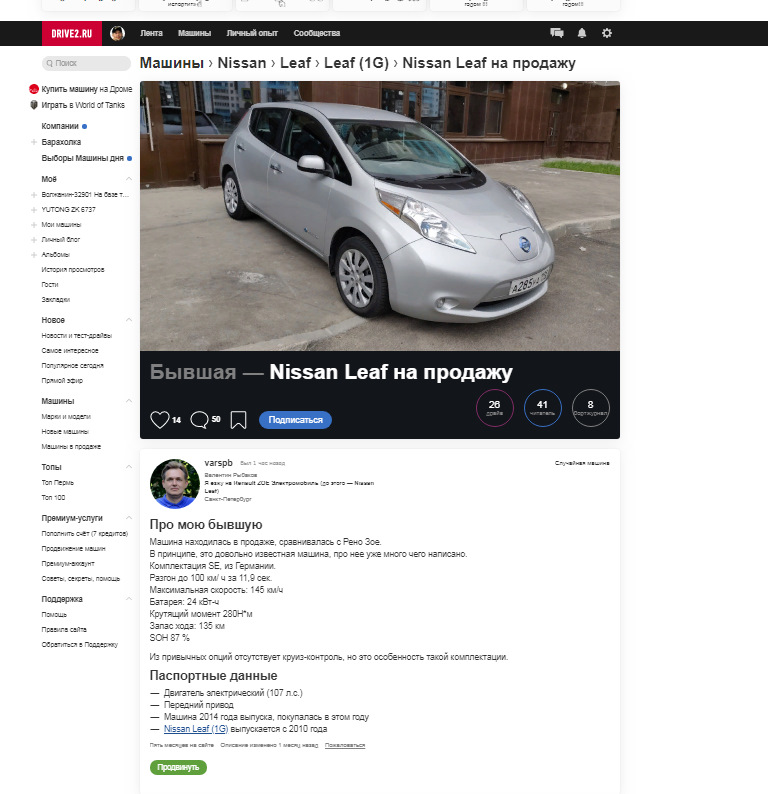This screenshot has height=794, width=768.
Task: Open Случайная машина link
Action: click(x=582, y=463)
